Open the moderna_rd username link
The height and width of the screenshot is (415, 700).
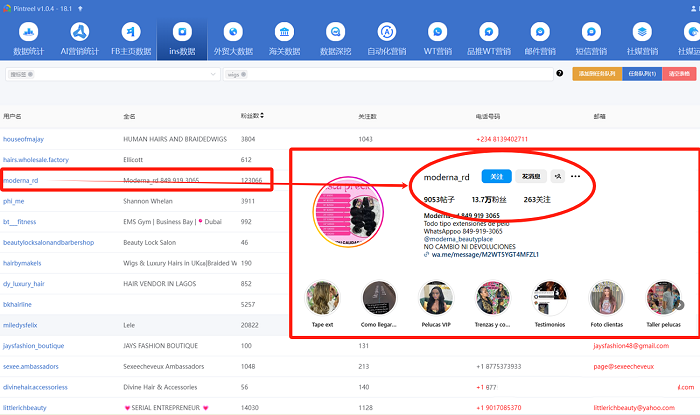[21, 181]
